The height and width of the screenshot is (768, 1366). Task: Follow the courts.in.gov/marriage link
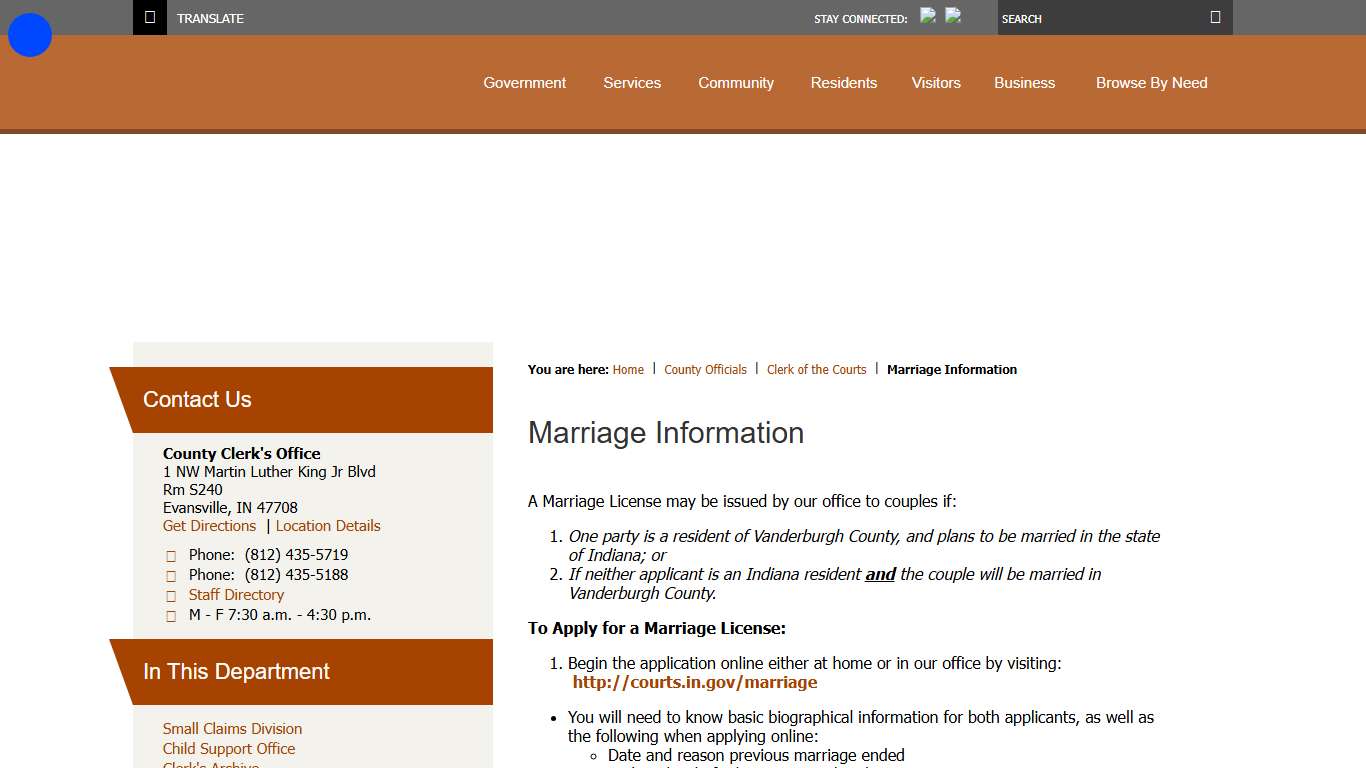point(695,682)
